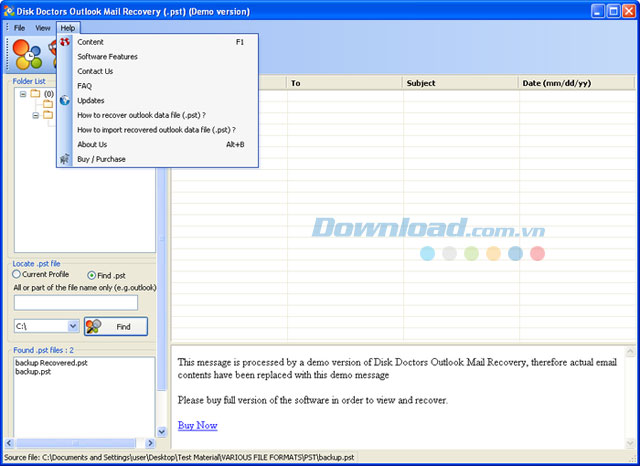Image resolution: width=640 pixels, height=466 pixels.
Task: Open the View menu
Action: coord(43,28)
